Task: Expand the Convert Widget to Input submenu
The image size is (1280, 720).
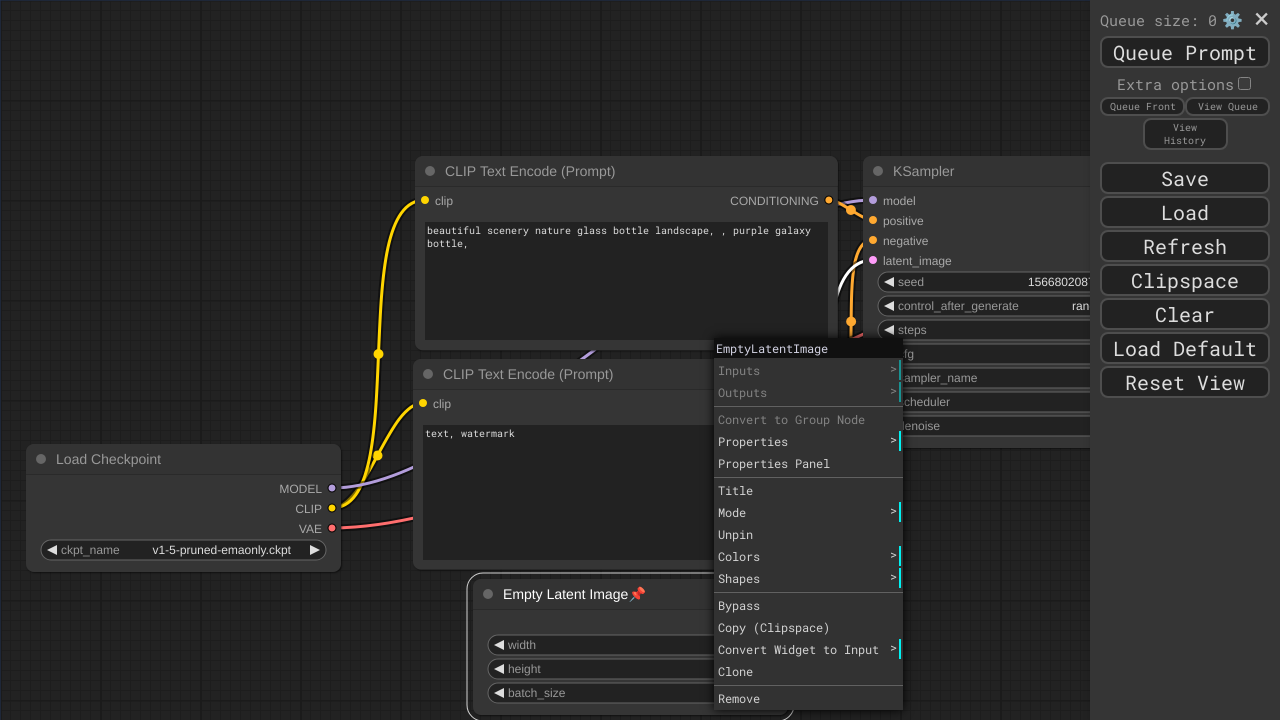Action: tap(807, 650)
